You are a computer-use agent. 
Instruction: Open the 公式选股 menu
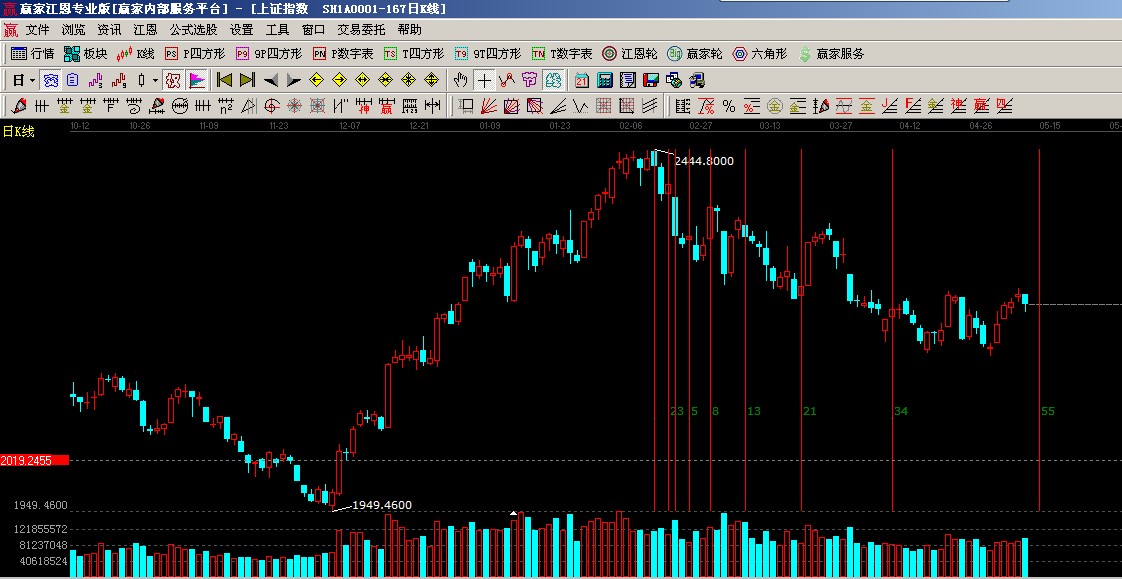[x=193, y=30]
